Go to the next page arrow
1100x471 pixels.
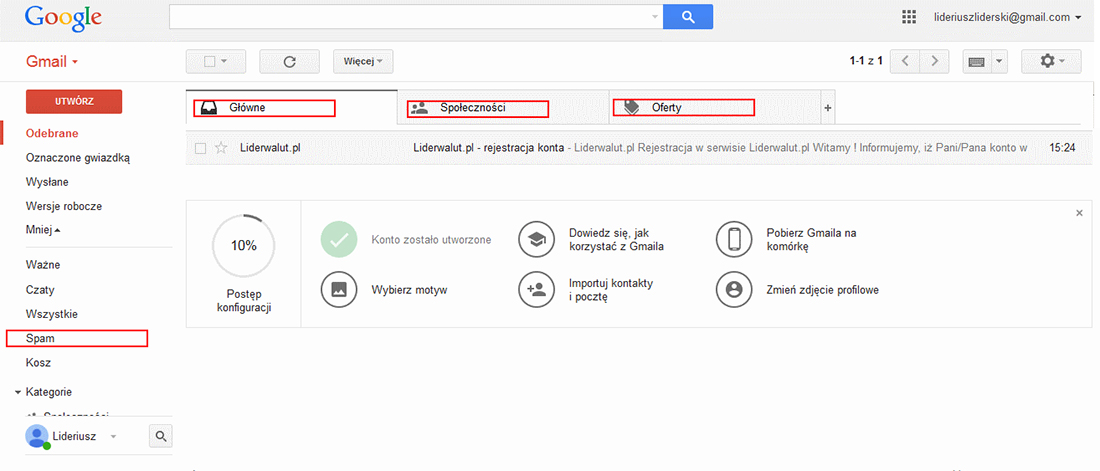[x=934, y=61]
